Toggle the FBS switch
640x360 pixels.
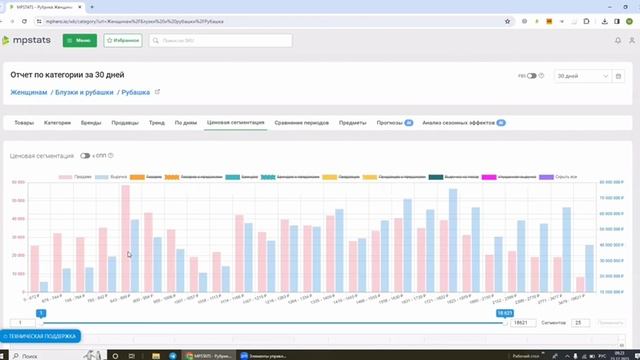[531, 76]
